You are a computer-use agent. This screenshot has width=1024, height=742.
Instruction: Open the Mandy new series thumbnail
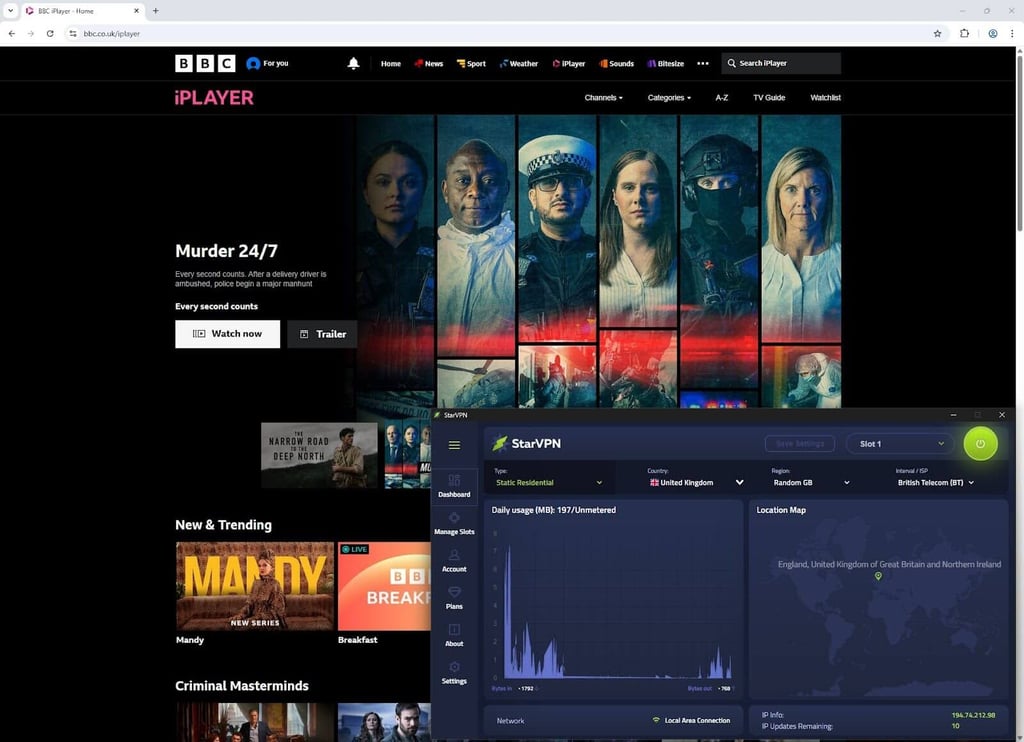255,586
